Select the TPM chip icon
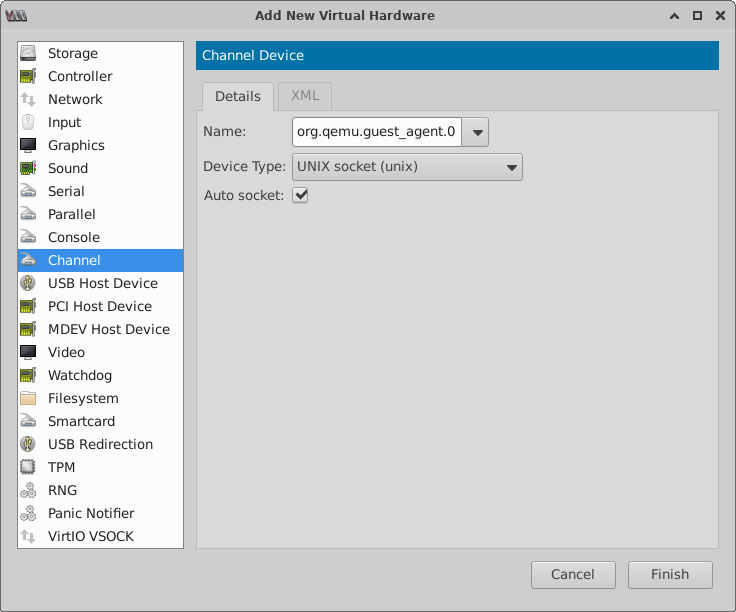Screen dimensions: 736x612 click(x=29, y=467)
